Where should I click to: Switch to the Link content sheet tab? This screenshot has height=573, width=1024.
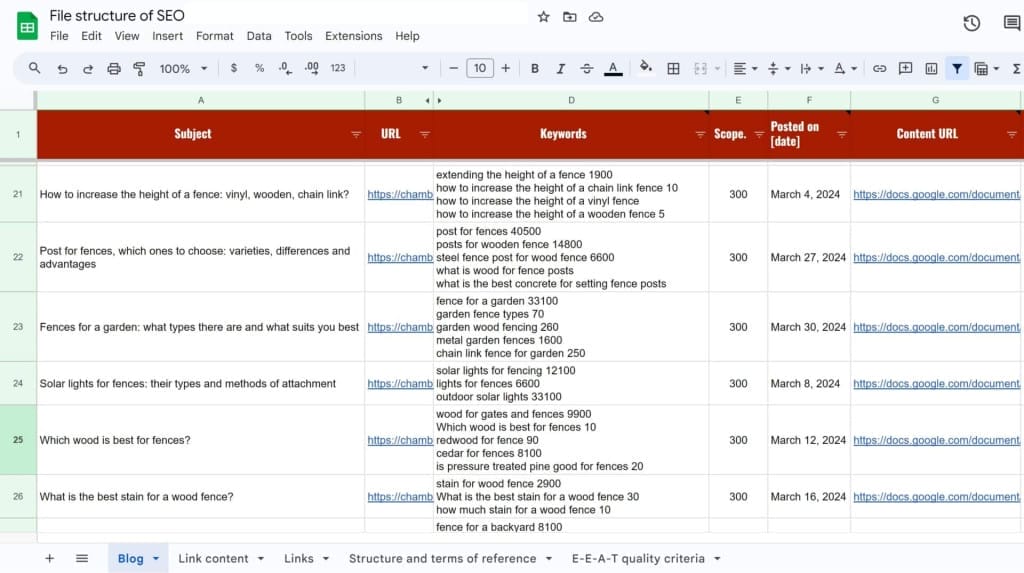coord(212,558)
